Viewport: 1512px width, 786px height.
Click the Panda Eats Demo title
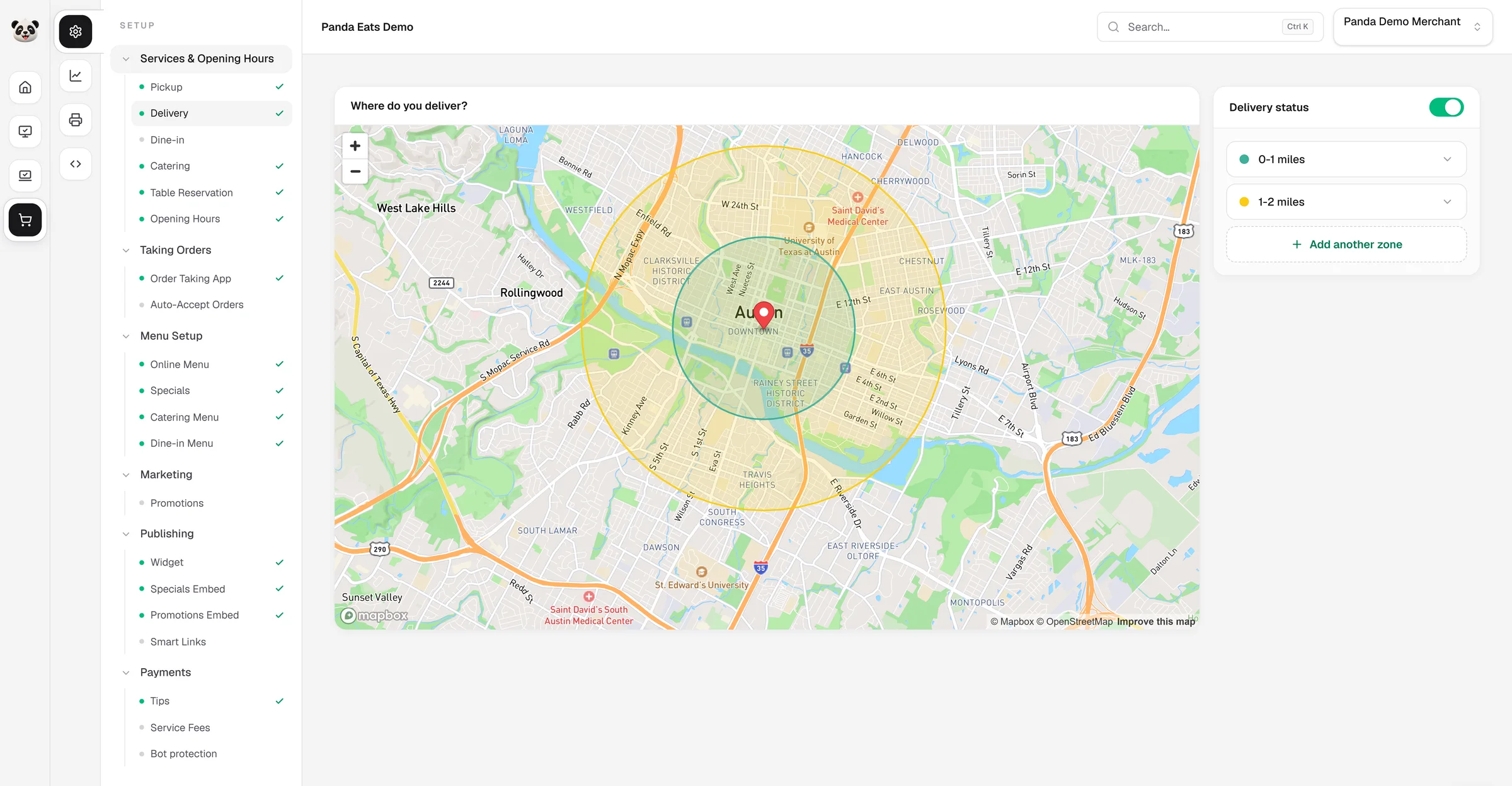[367, 27]
